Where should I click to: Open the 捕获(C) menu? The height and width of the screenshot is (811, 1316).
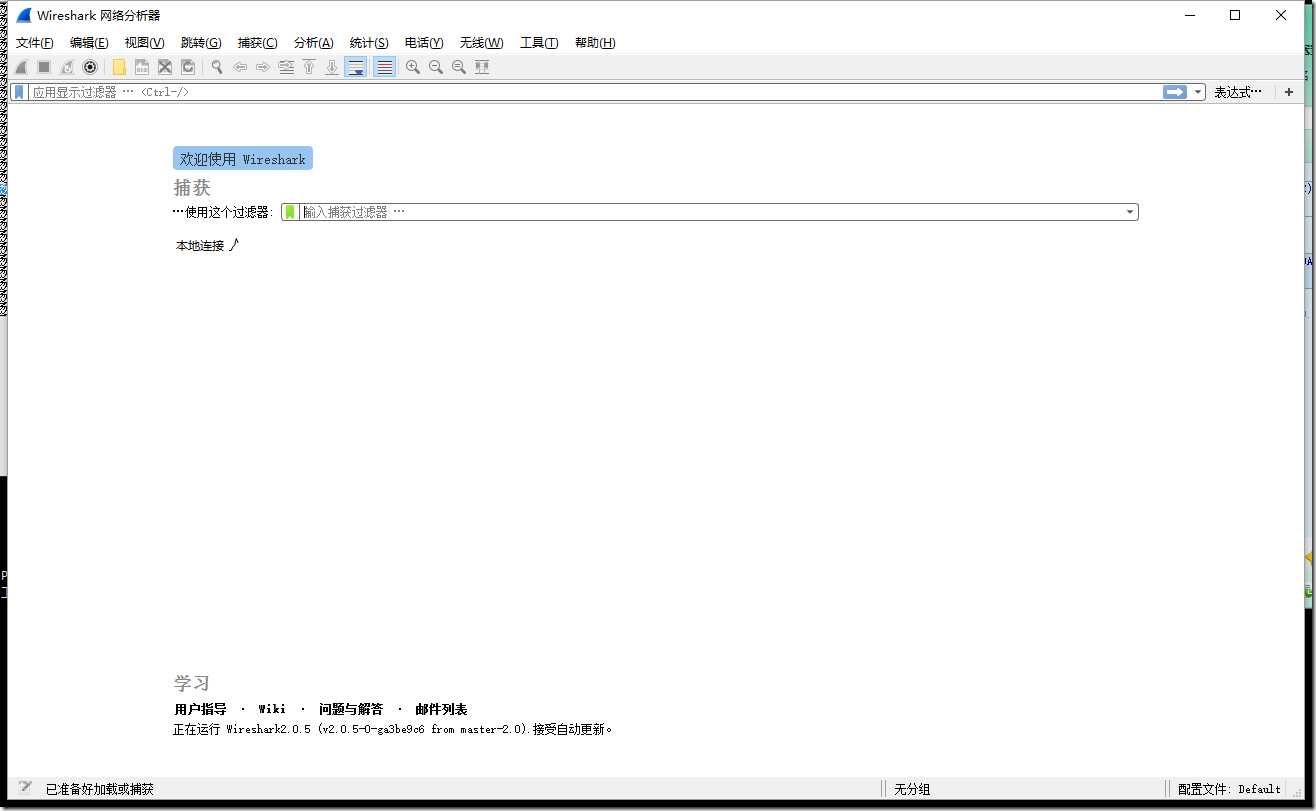257,43
